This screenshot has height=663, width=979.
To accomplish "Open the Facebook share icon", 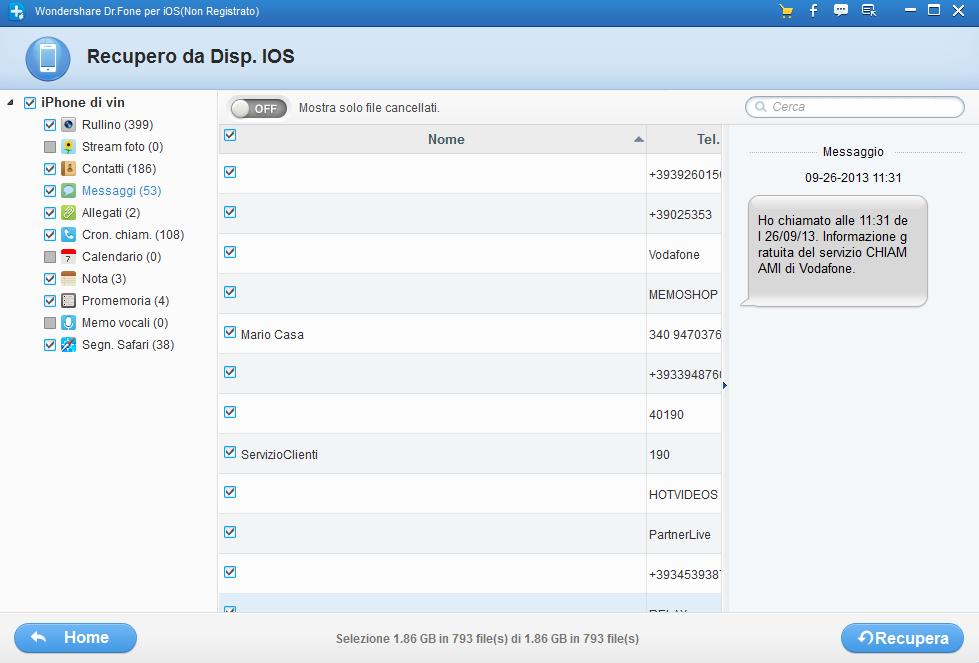I will (814, 11).
